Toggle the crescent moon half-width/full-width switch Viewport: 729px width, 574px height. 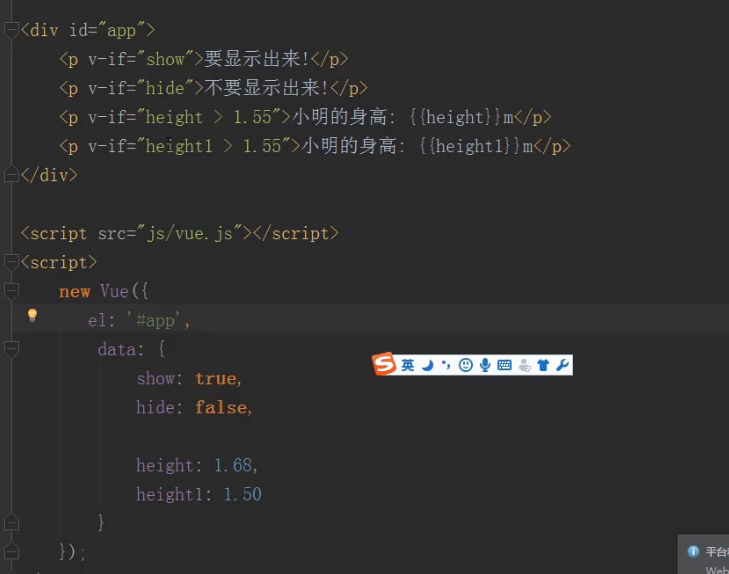427,366
